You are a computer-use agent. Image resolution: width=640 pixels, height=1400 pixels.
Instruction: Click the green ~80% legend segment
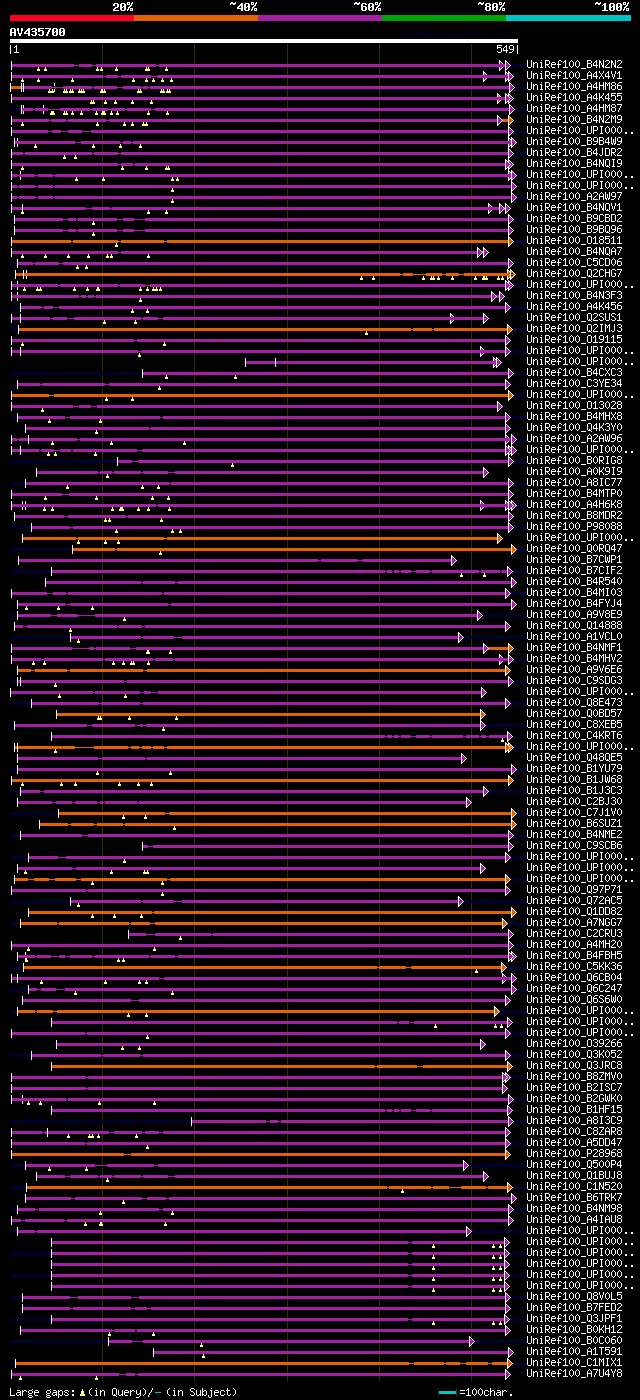pyautogui.click(x=444, y=18)
